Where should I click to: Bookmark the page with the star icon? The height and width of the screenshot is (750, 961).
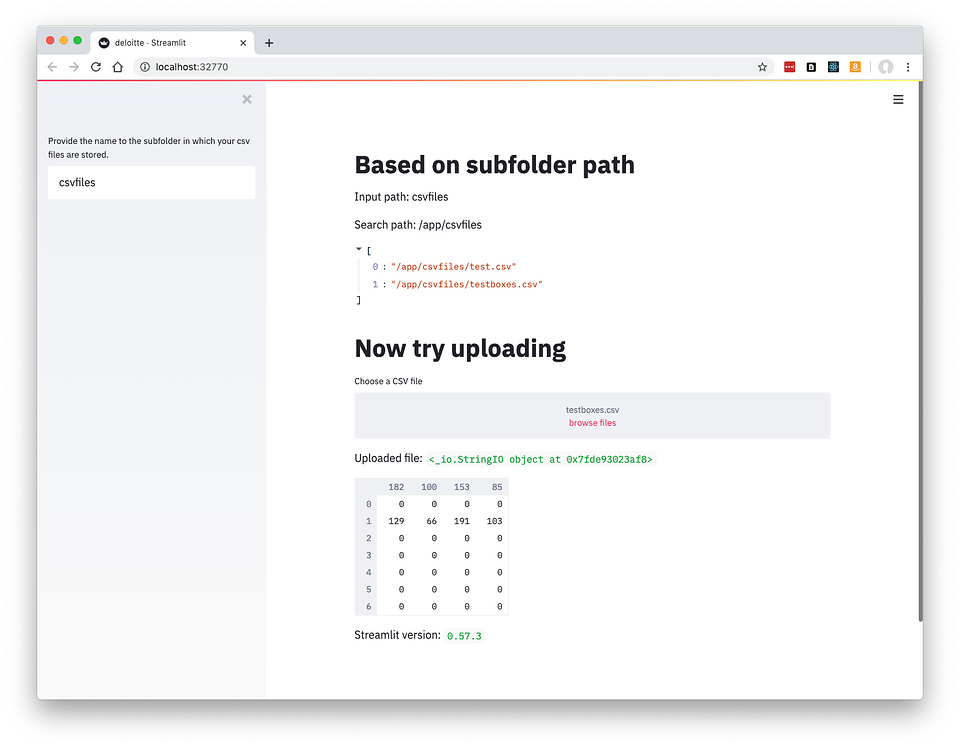point(762,66)
